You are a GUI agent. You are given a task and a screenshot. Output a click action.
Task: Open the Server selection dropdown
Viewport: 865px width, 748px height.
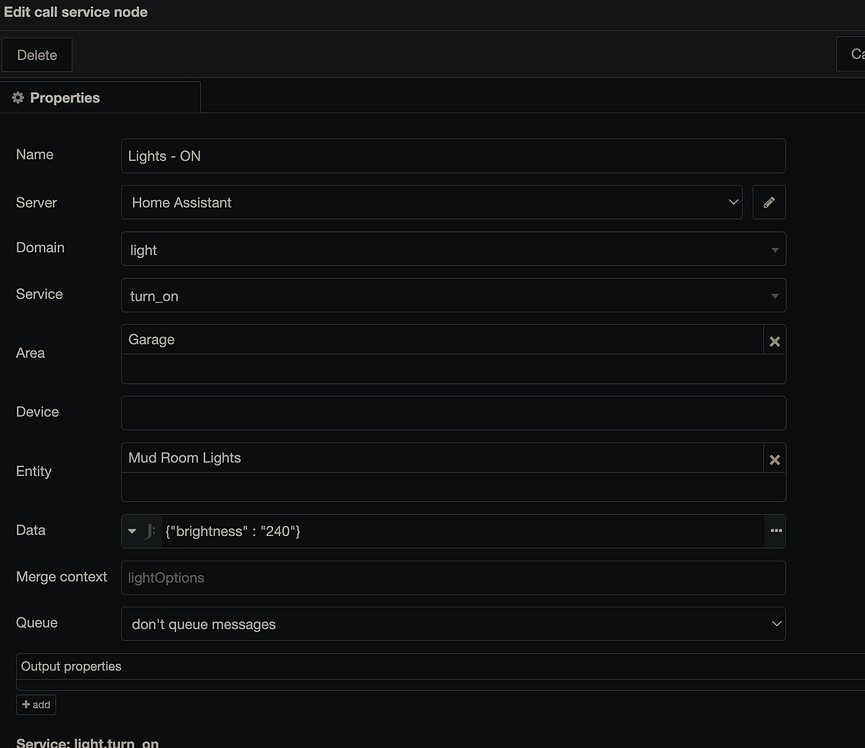pyautogui.click(x=735, y=201)
